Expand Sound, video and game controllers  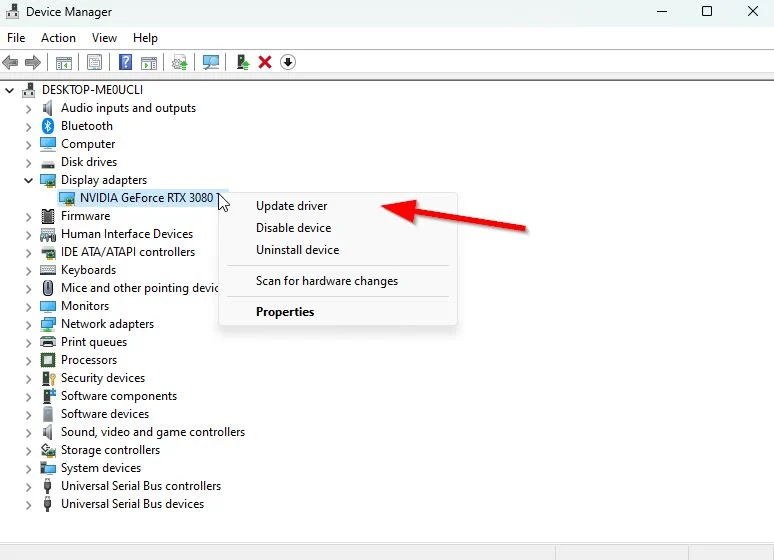(x=28, y=432)
